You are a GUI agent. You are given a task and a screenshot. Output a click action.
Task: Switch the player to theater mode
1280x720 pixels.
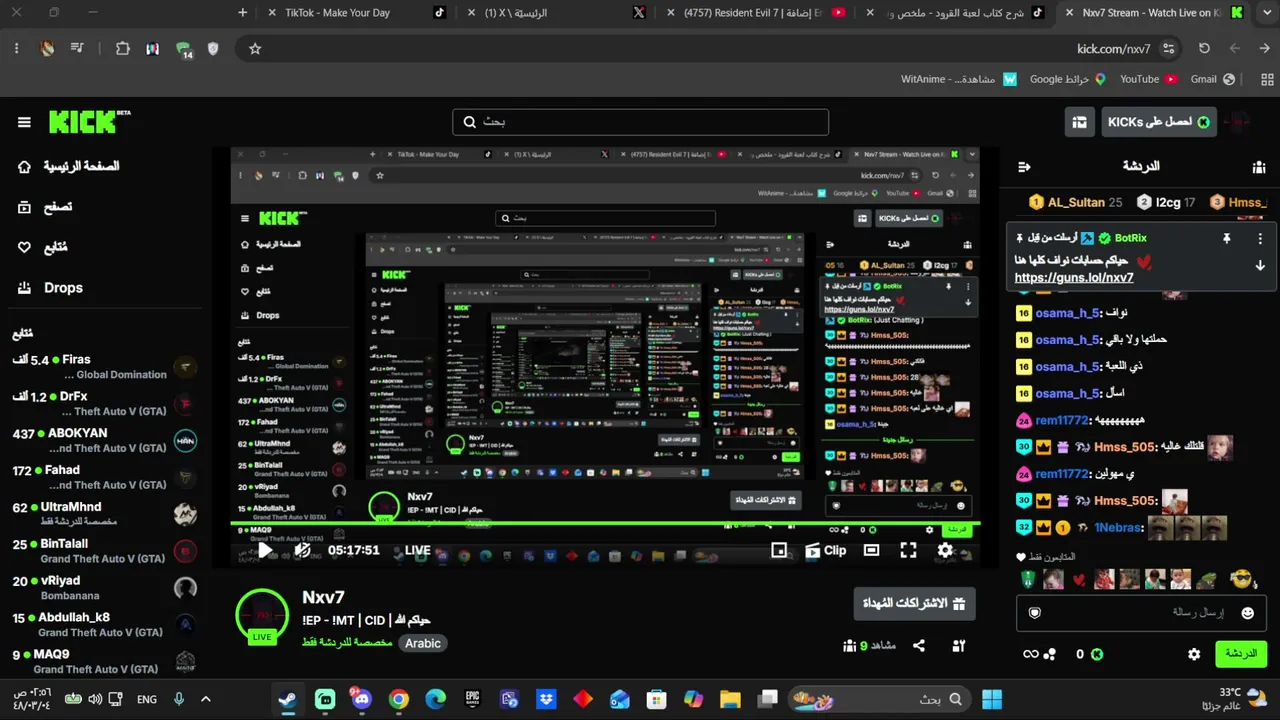[871, 550]
